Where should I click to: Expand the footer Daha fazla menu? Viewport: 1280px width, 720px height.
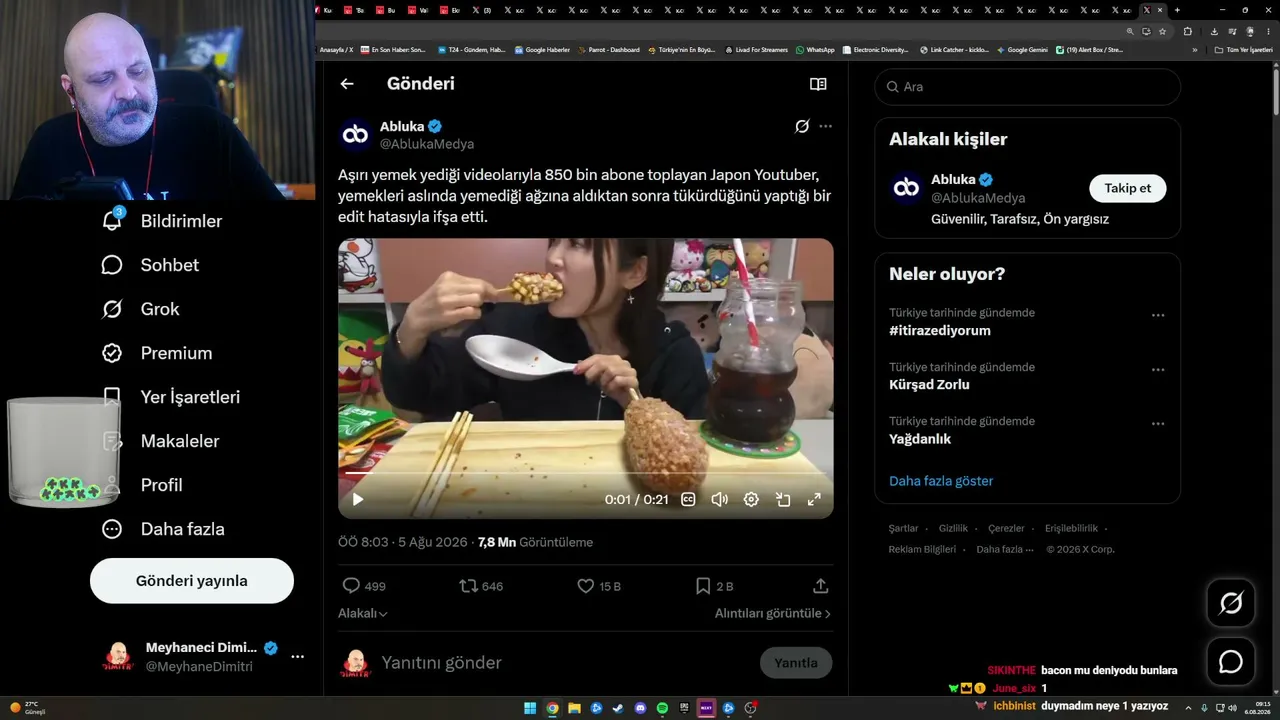click(1005, 549)
